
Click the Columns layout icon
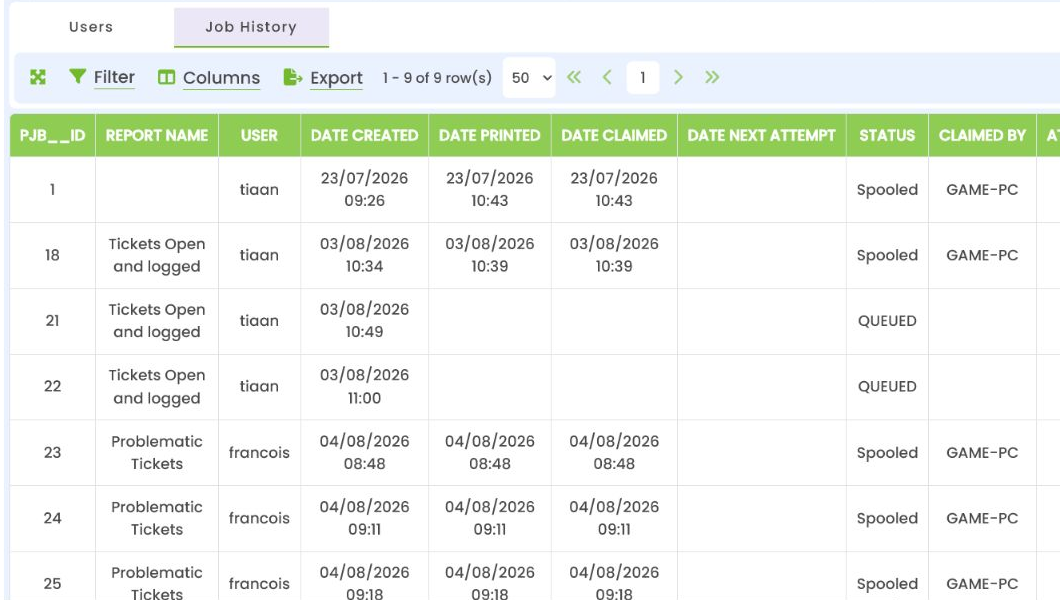pyautogui.click(x=166, y=77)
